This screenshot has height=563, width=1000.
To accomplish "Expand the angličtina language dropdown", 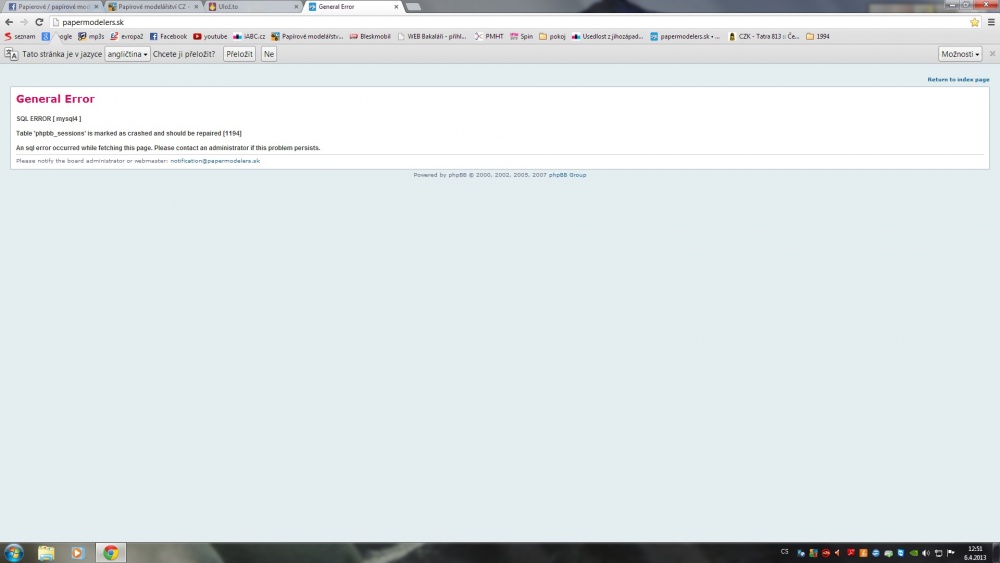I will coord(128,54).
